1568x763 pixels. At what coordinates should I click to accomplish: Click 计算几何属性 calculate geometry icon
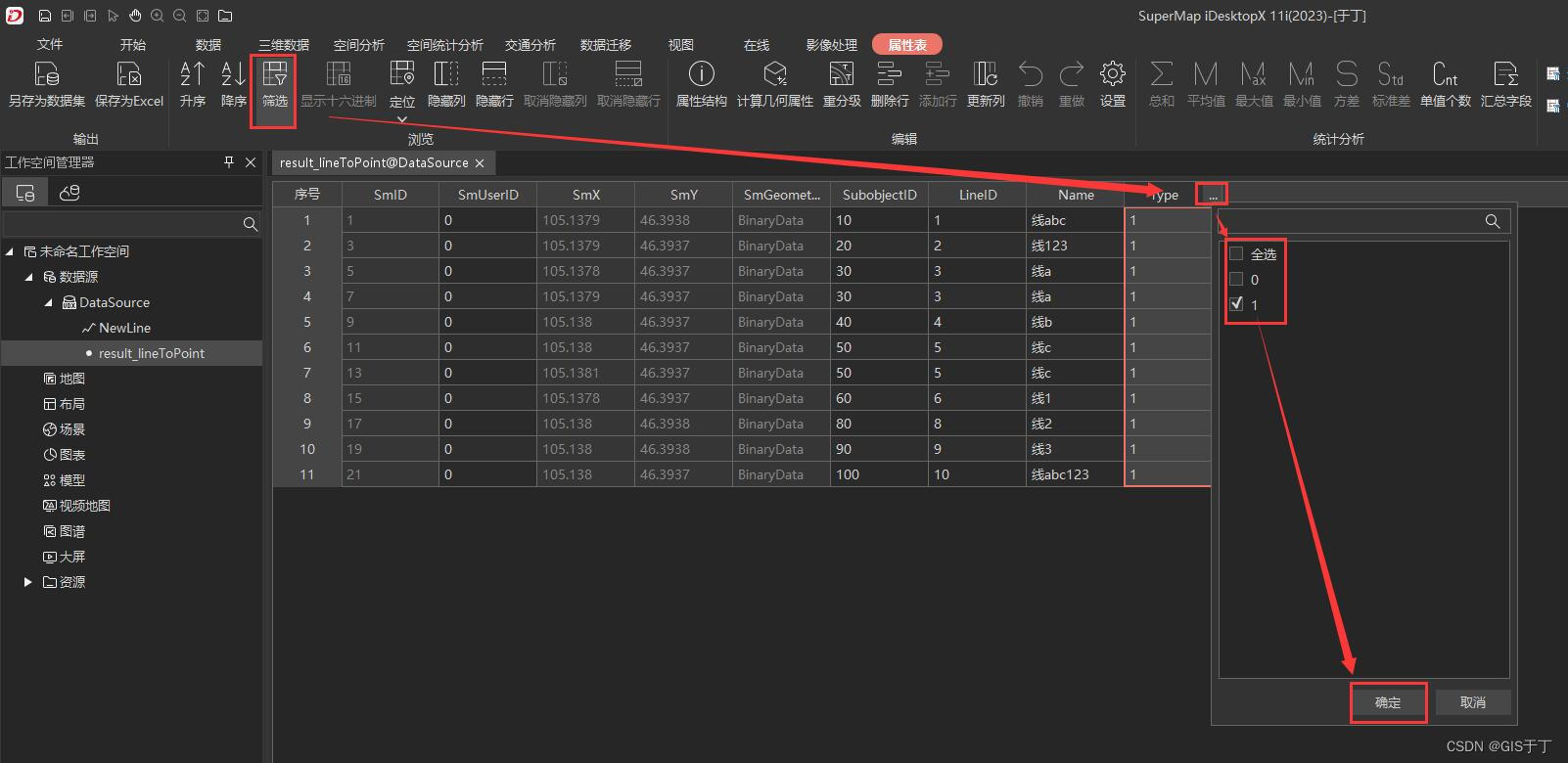click(x=775, y=74)
